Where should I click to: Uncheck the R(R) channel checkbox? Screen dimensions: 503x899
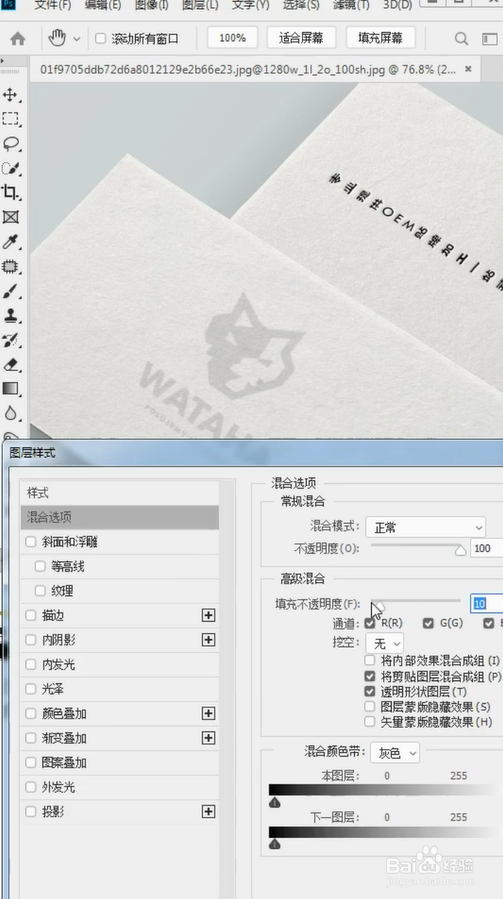coord(370,623)
